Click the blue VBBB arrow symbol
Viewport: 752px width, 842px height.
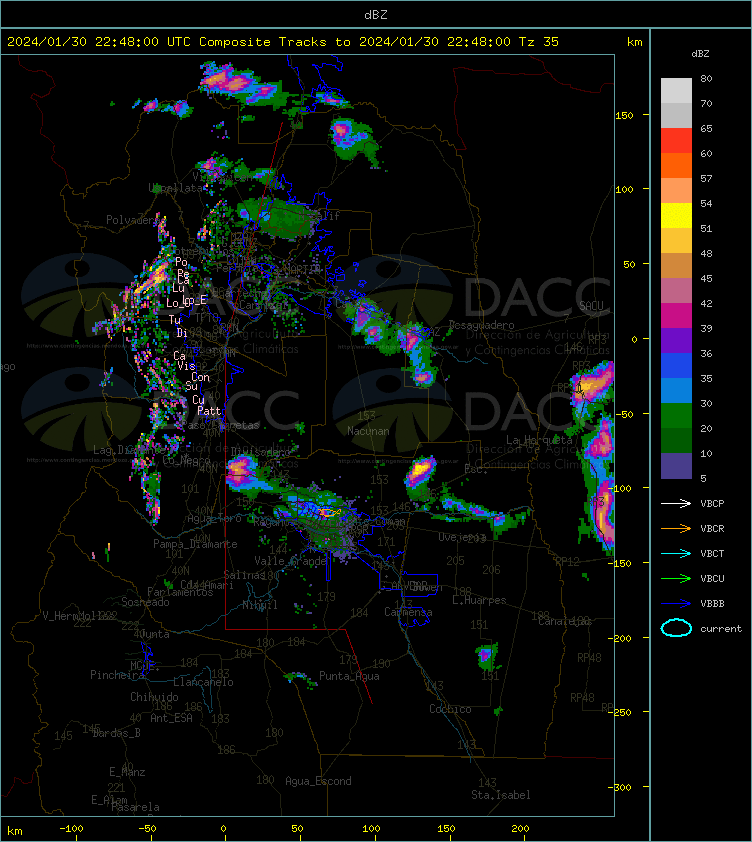(x=676, y=604)
